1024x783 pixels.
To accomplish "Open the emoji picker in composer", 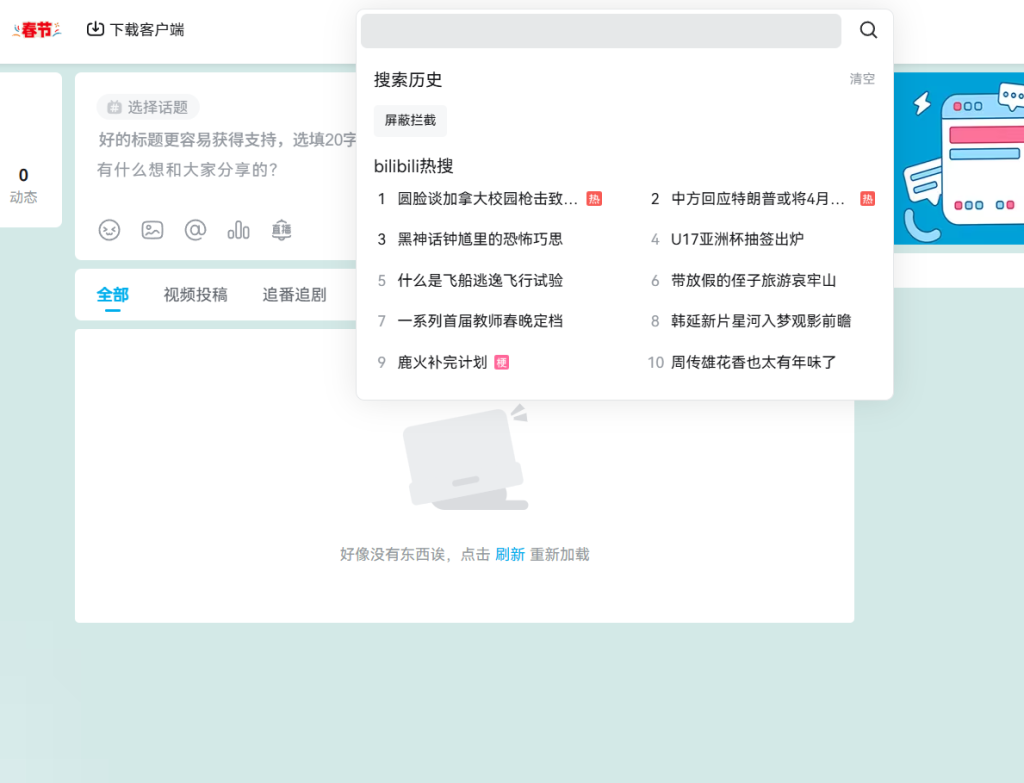I will (109, 230).
